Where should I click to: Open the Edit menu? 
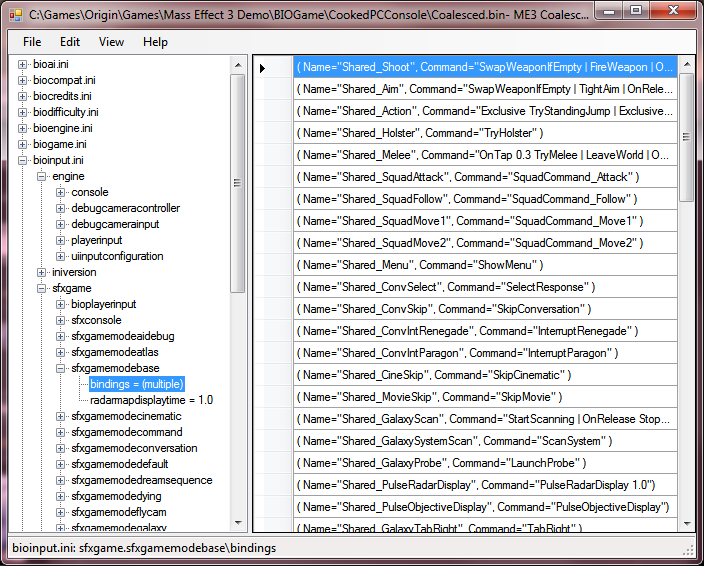coord(69,42)
